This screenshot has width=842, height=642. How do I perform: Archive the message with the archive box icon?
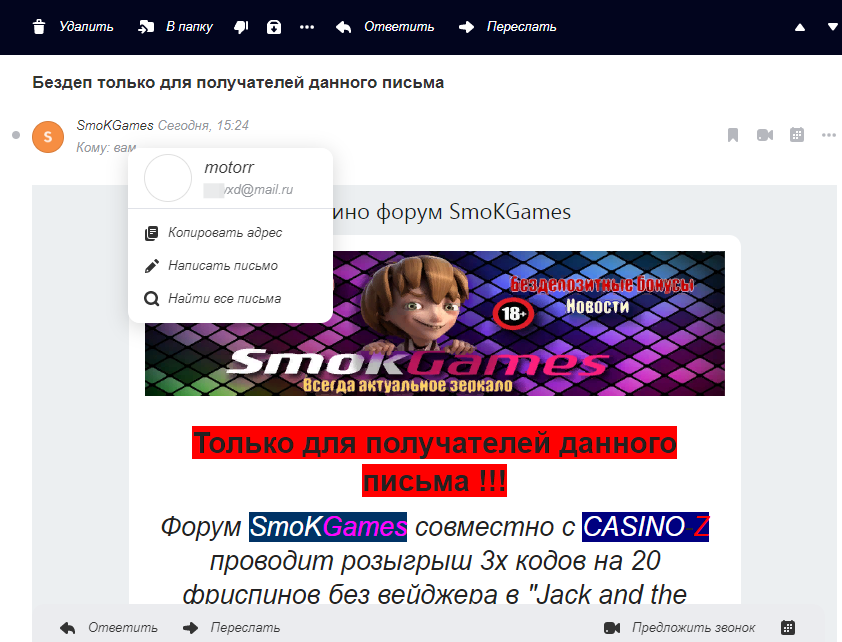274,27
